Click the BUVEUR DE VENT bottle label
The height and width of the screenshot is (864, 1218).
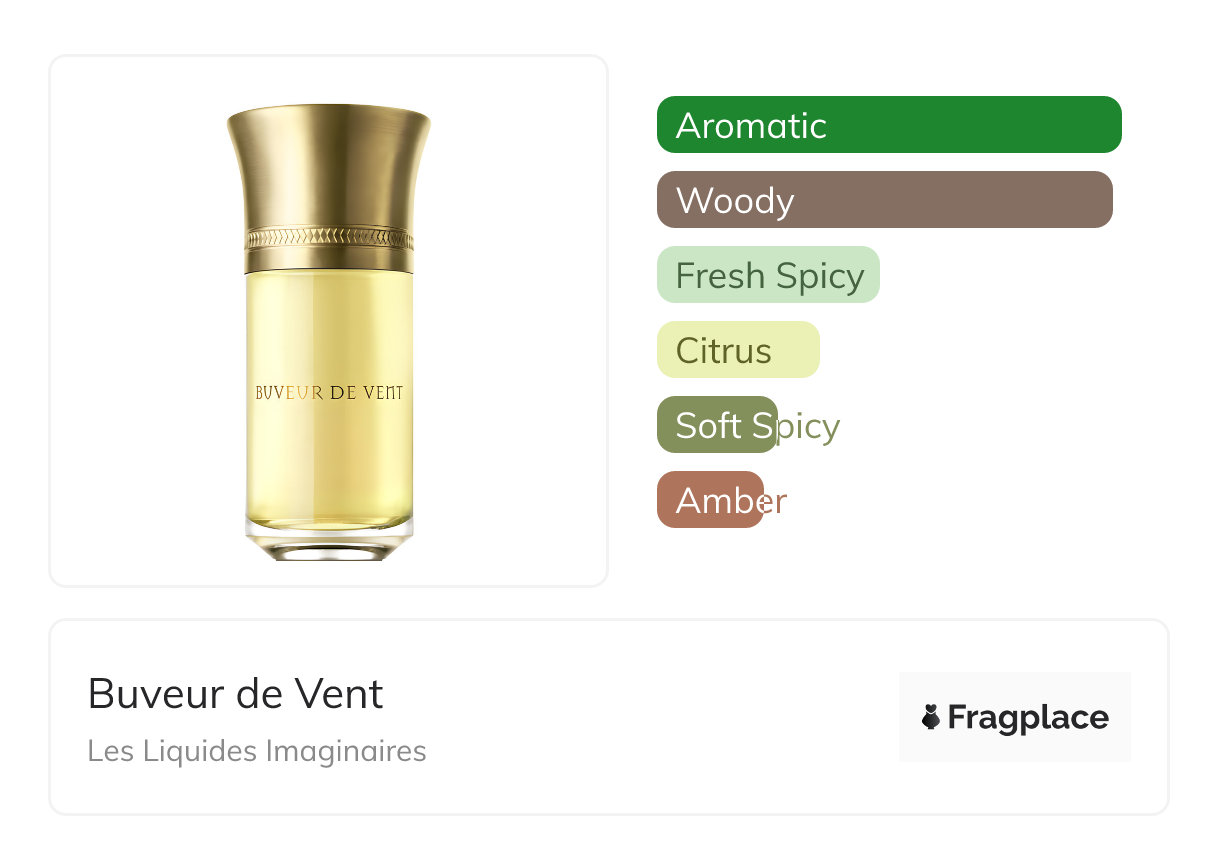329,393
